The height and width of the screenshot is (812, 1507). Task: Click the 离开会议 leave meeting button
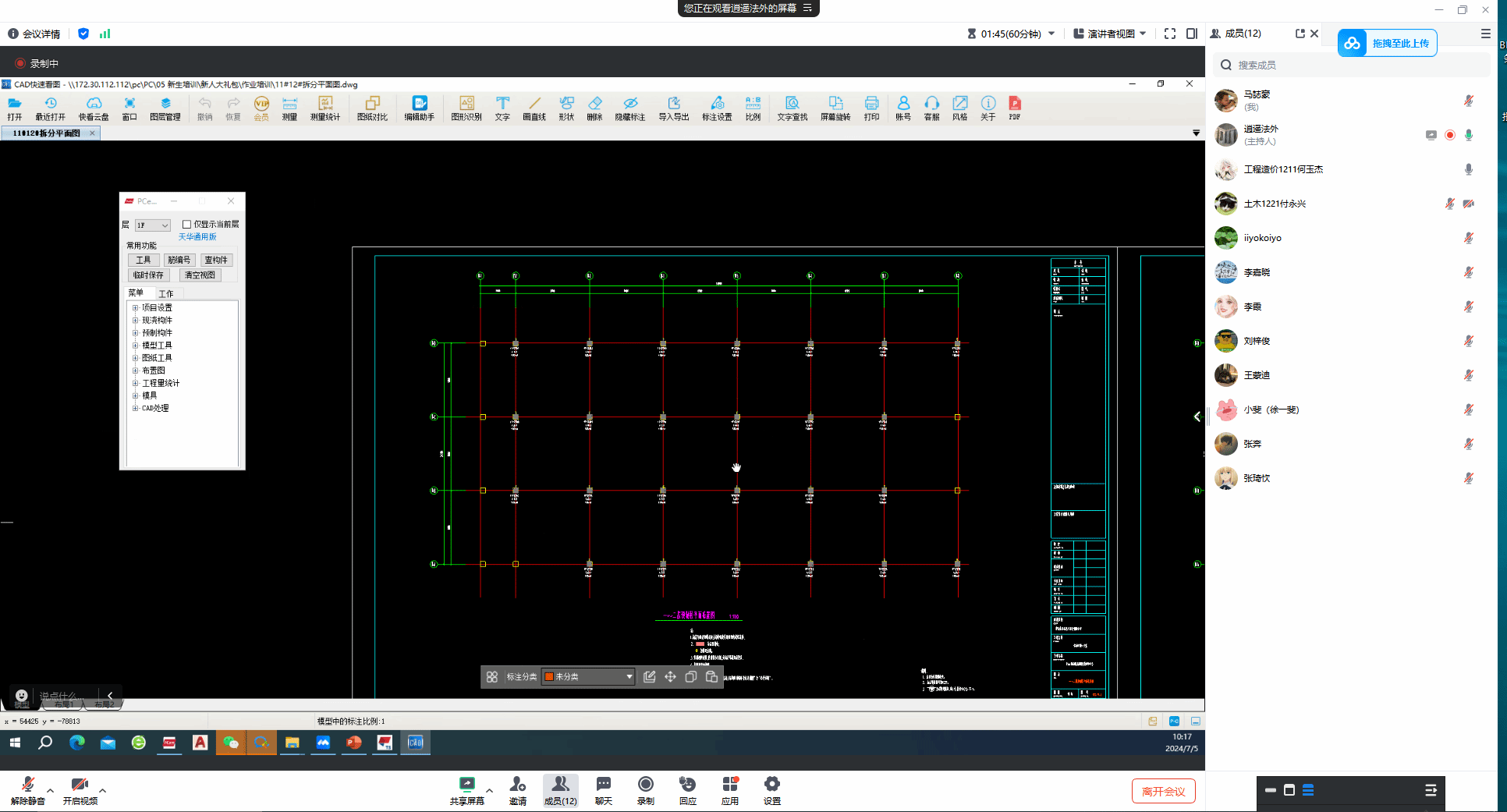(1163, 791)
